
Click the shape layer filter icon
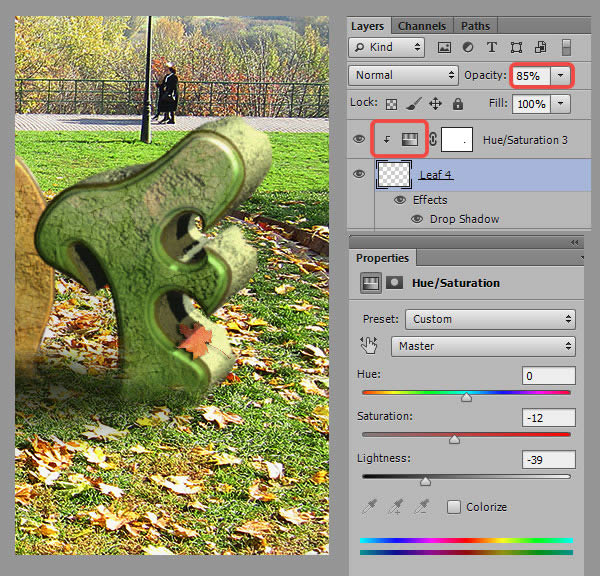point(516,47)
